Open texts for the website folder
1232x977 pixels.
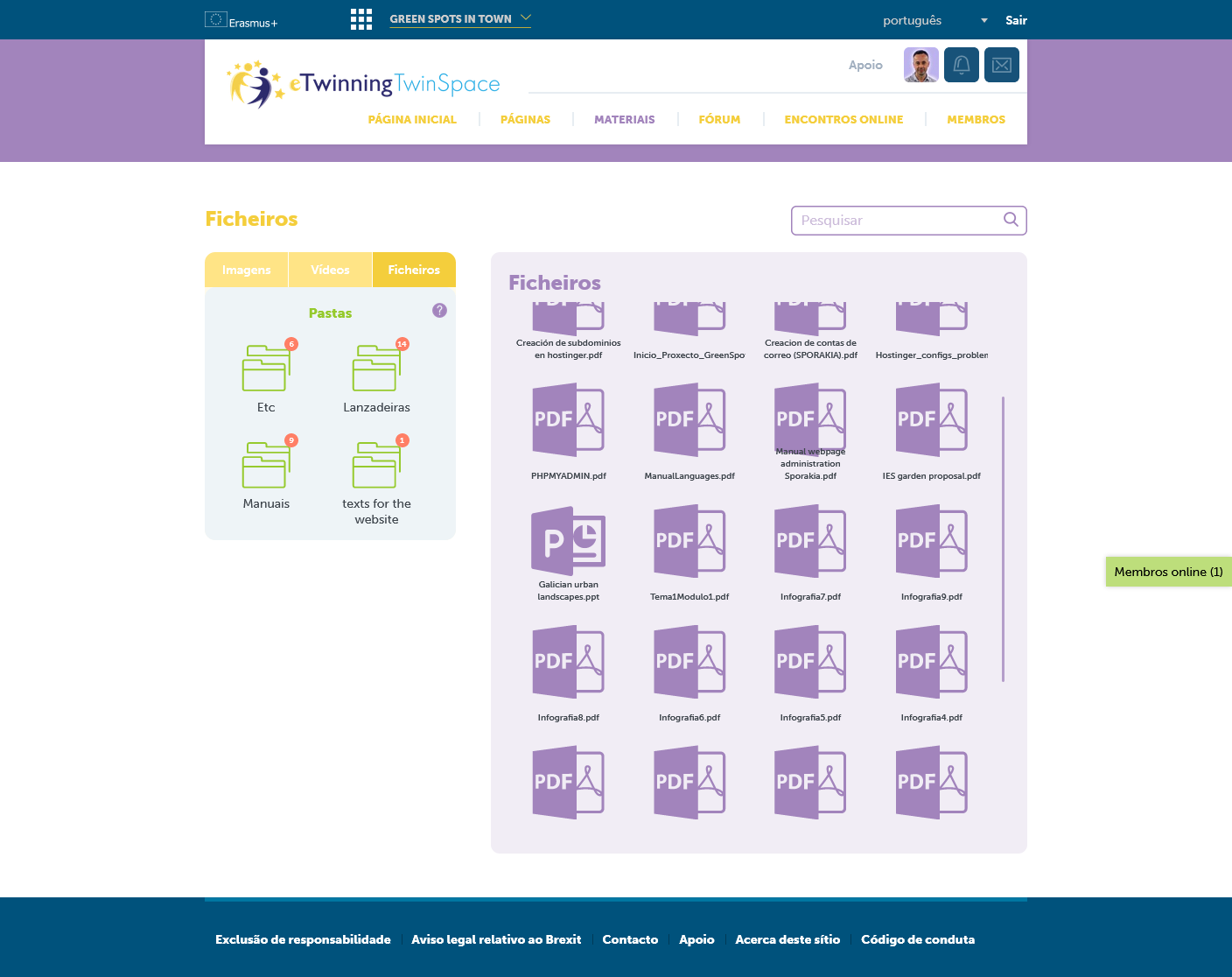(376, 465)
